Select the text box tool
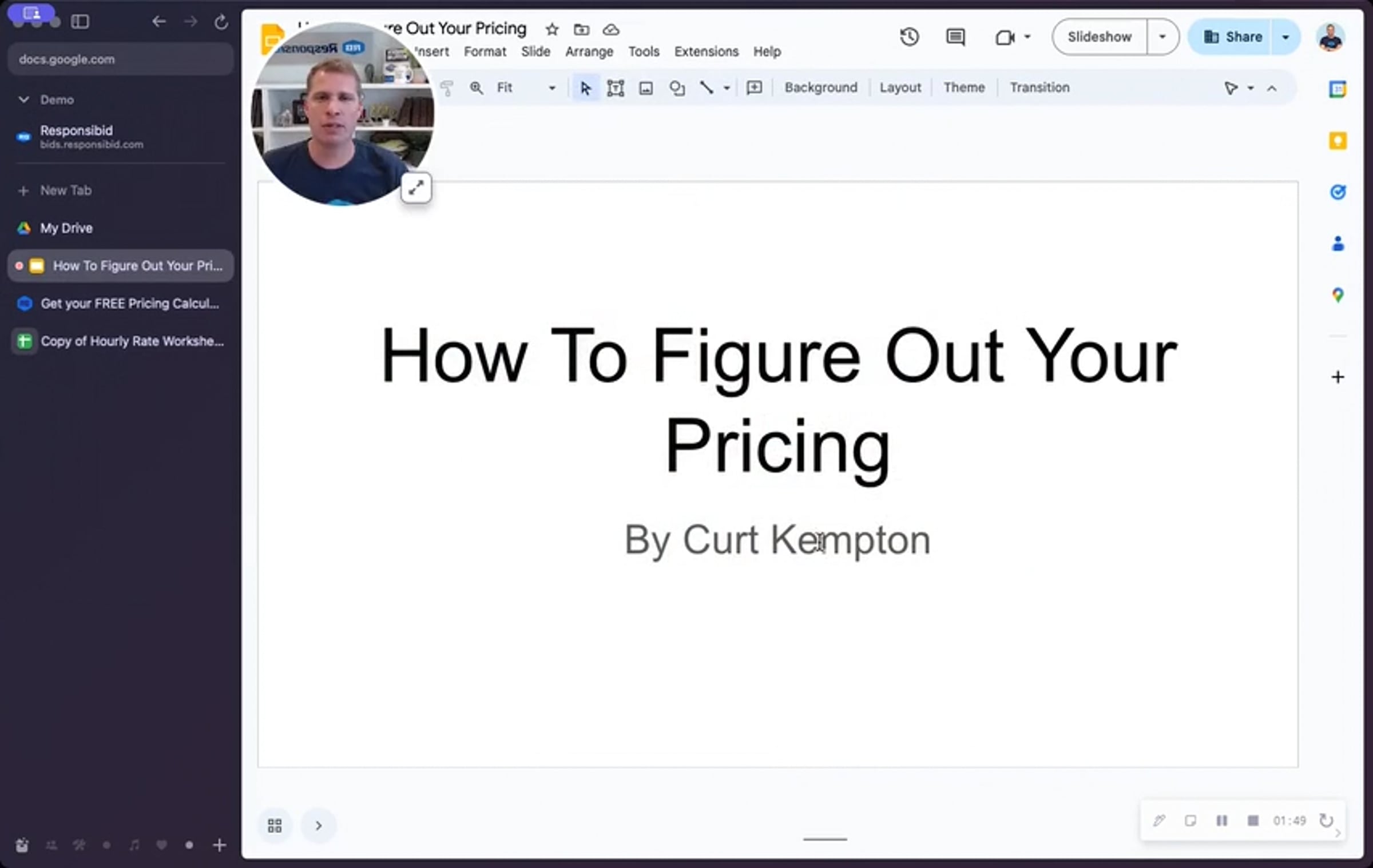Image resolution: width=1373 pixels, height=868 pixels. [x=616, y=88]
